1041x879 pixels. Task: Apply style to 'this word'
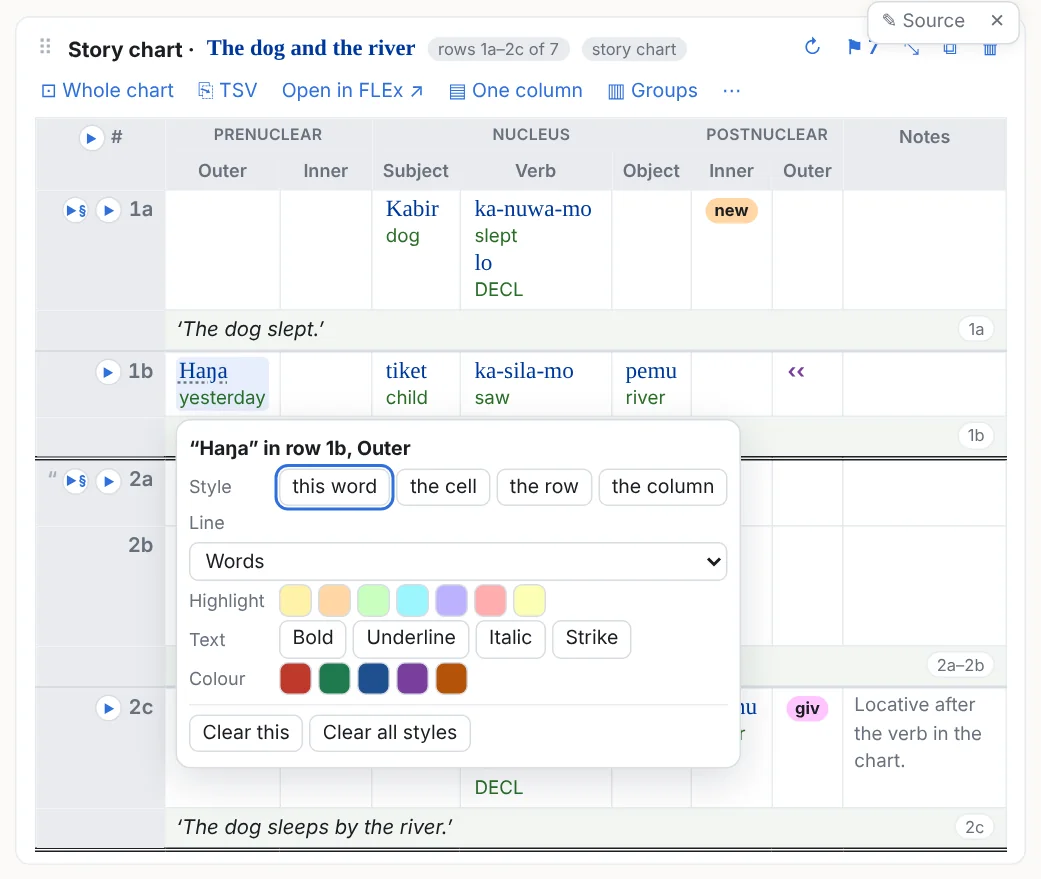[x=335, y=487]
